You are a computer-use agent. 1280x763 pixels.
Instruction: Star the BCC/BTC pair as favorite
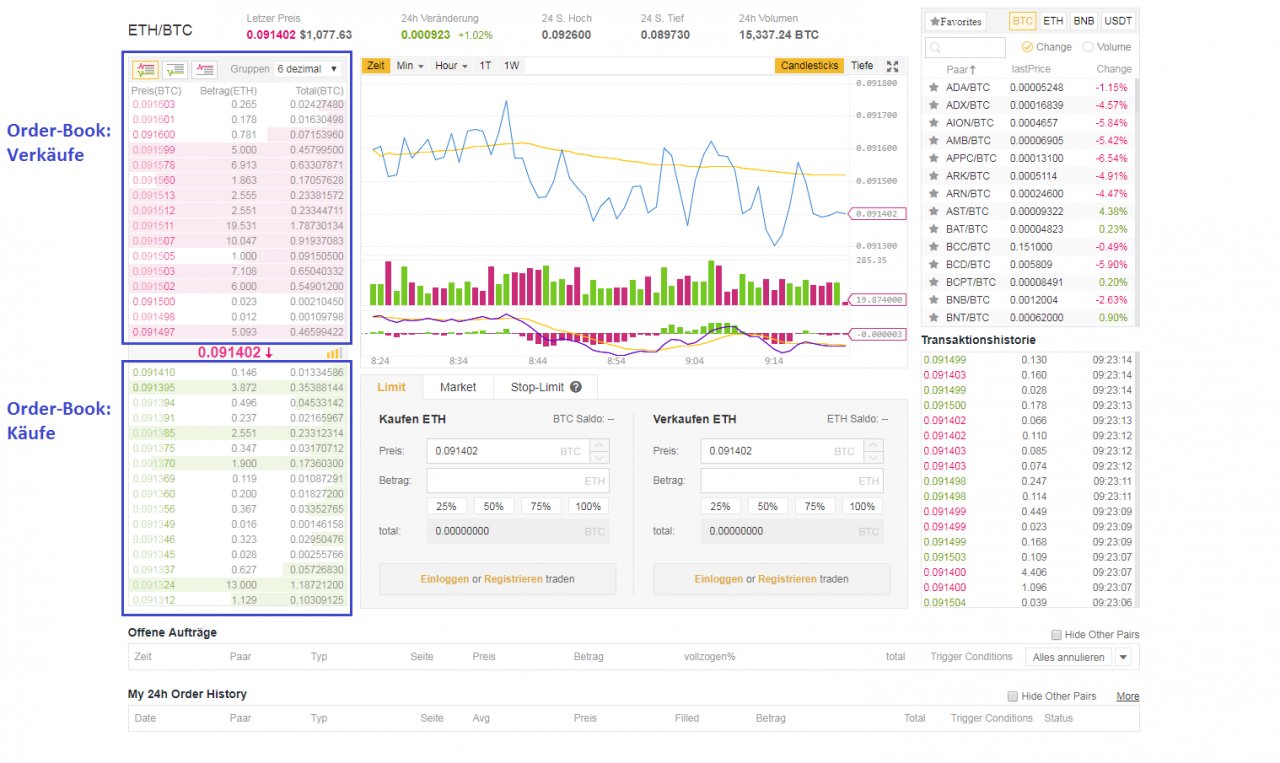click(x=933, y=246)
